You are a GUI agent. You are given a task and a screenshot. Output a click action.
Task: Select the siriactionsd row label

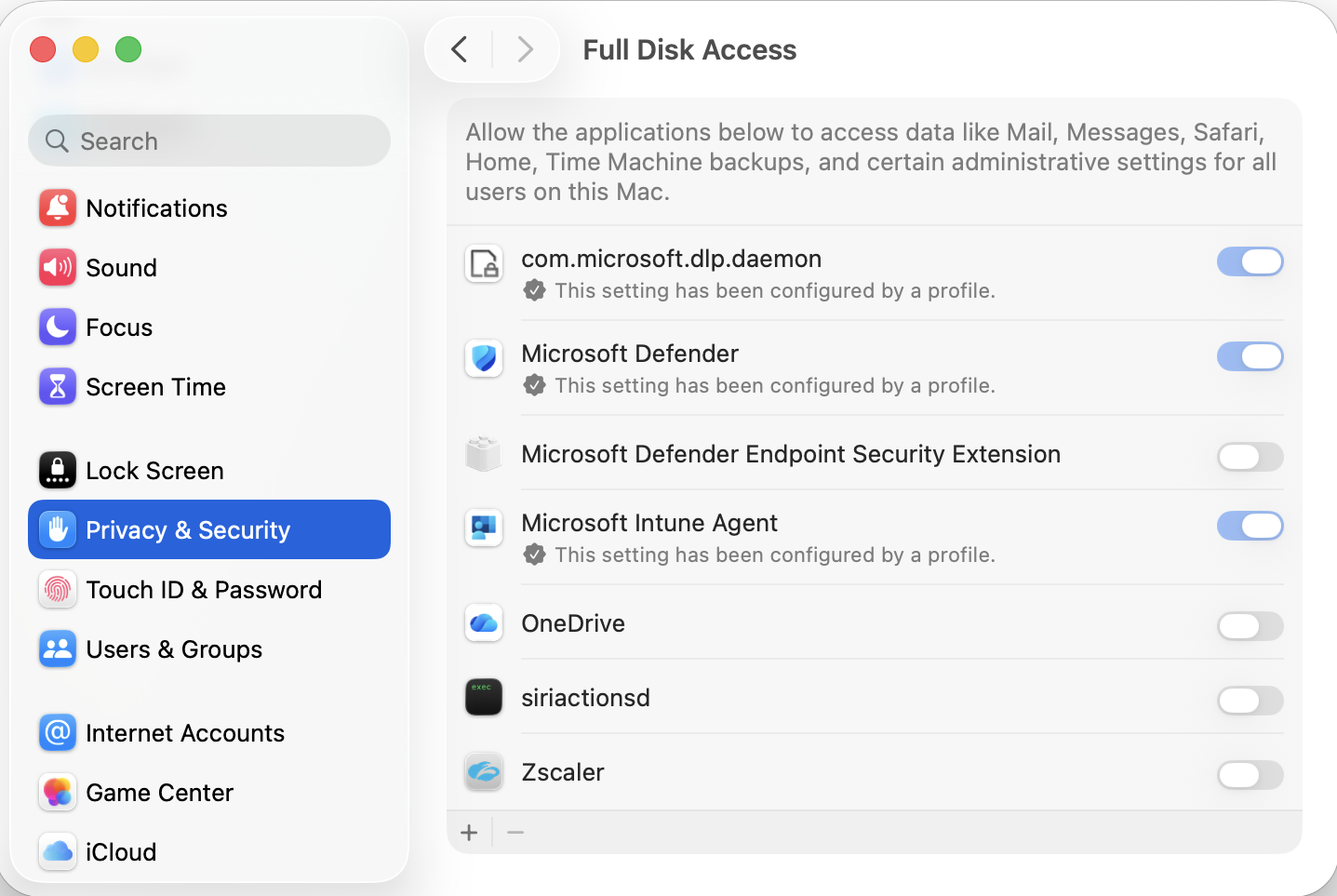585,698
